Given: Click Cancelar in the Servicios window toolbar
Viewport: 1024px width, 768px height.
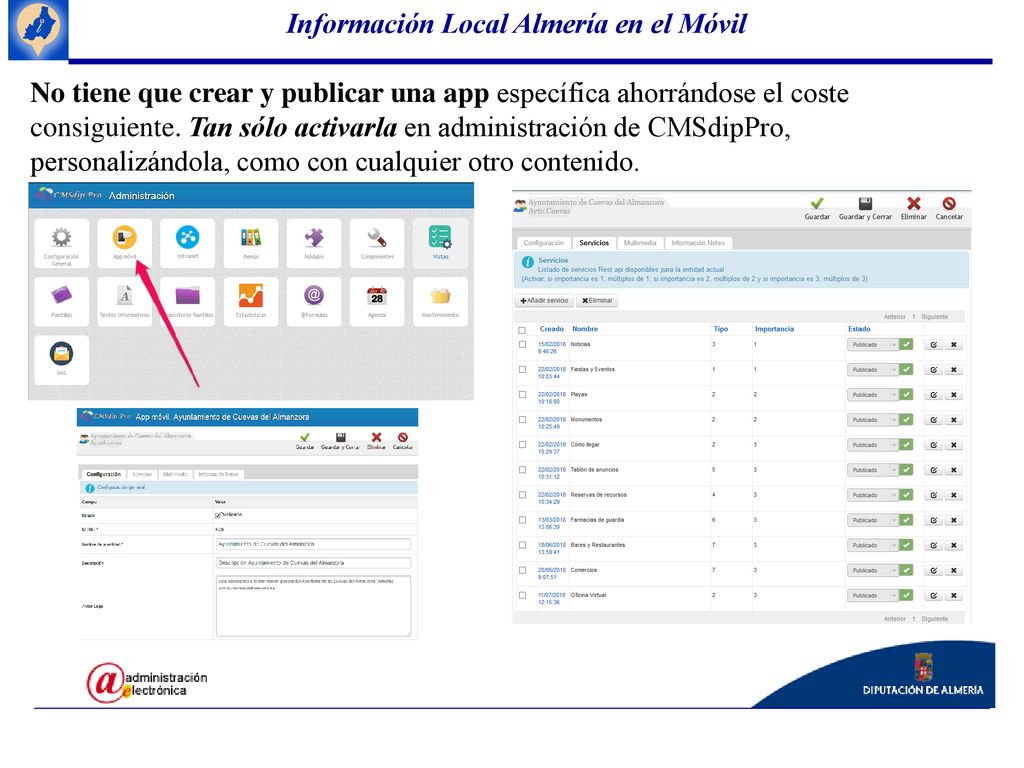Looking at the screenshot, I should point(949,209).
